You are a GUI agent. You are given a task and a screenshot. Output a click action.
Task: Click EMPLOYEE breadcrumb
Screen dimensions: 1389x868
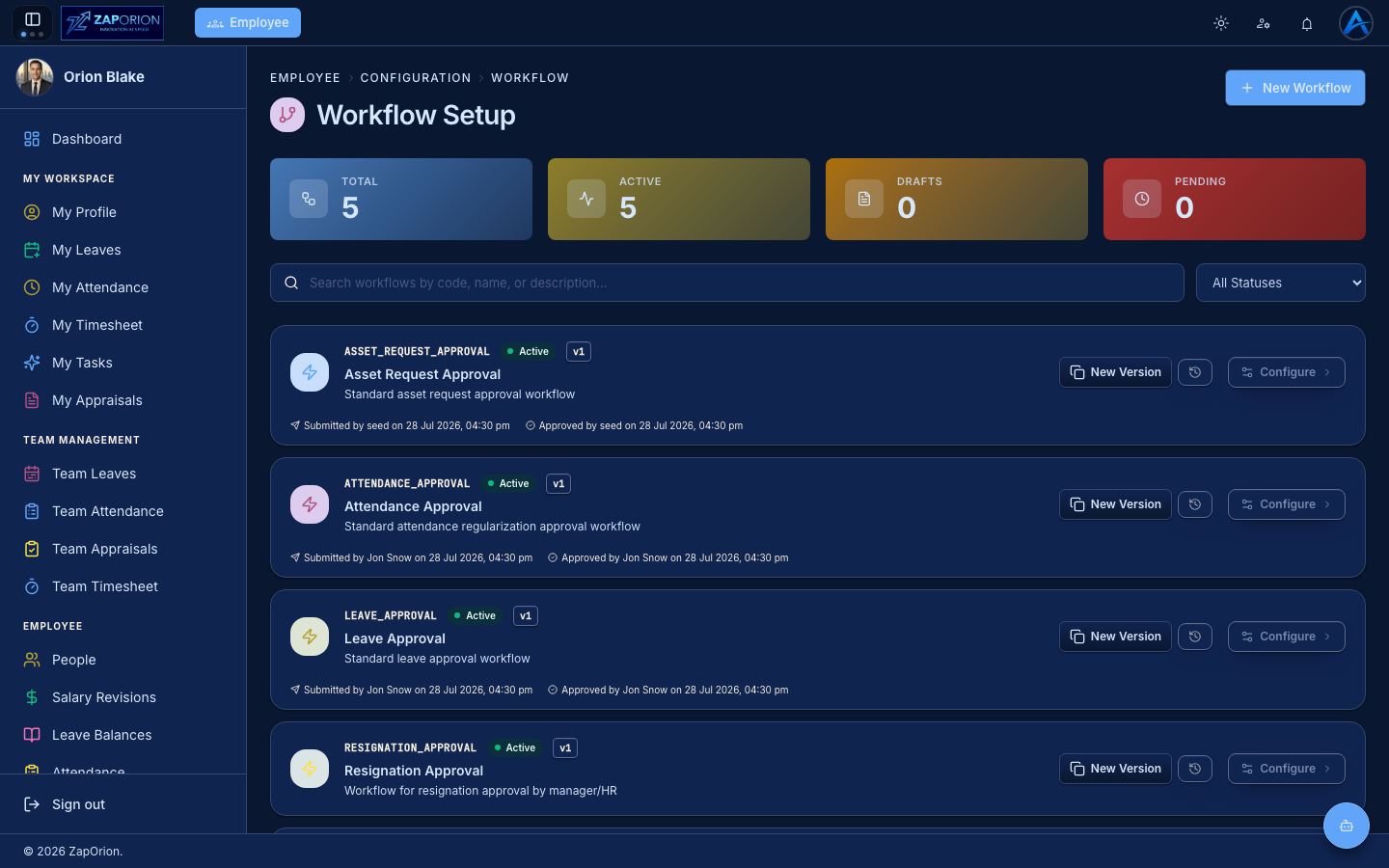[x=305, y=78]
